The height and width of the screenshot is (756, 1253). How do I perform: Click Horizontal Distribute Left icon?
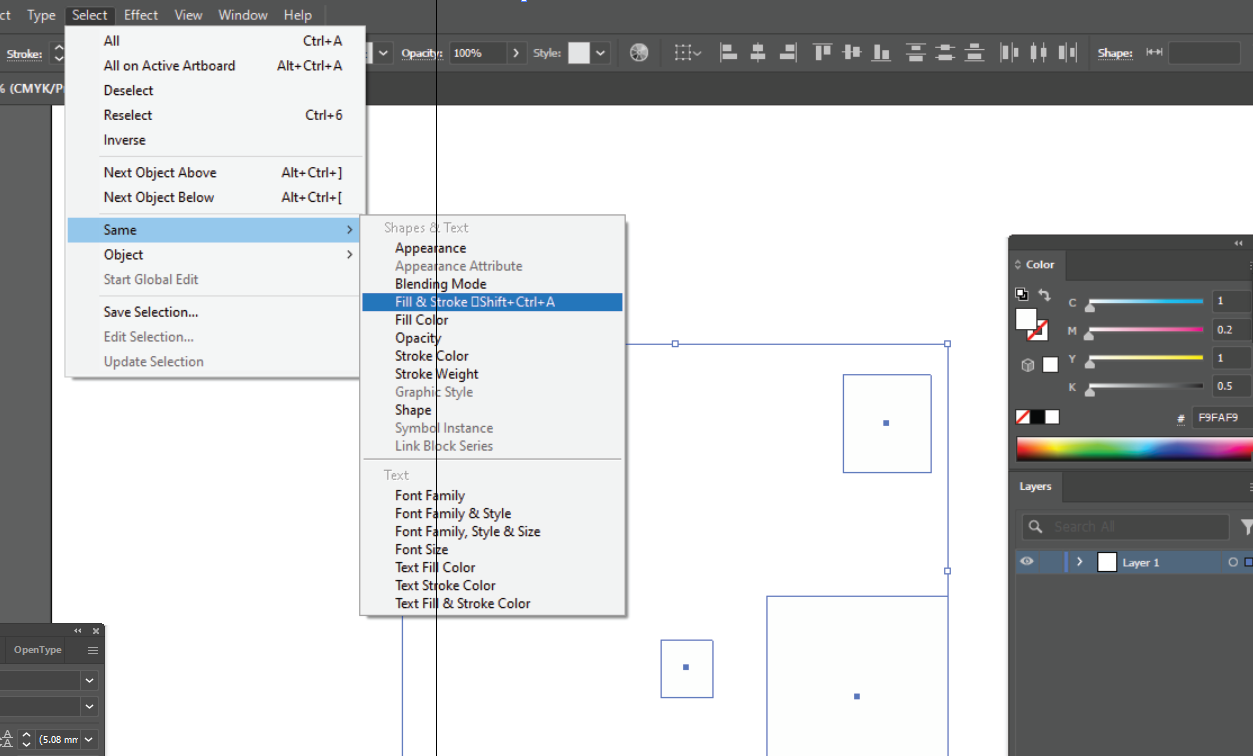click(1010, 53)
